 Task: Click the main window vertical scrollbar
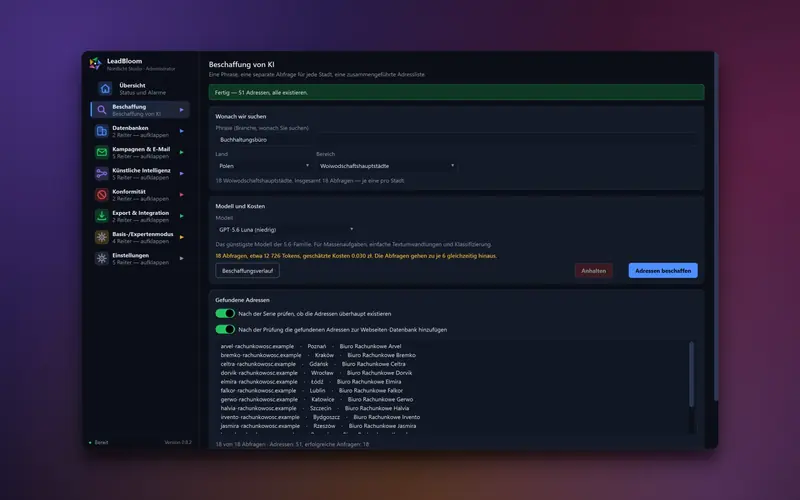(x=716, y=227)
